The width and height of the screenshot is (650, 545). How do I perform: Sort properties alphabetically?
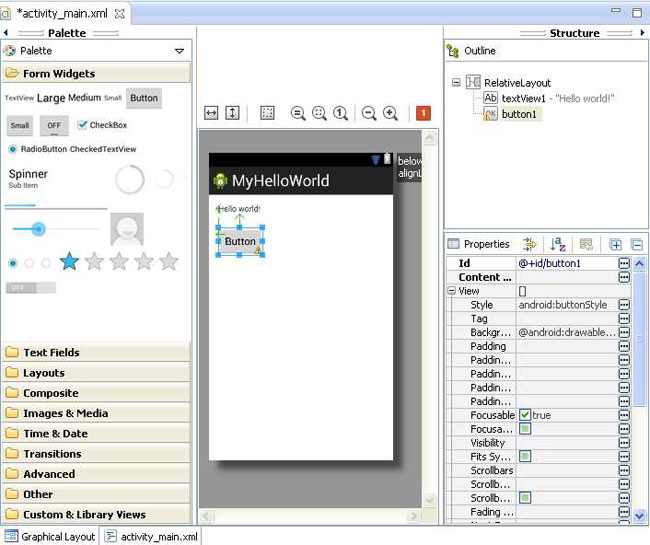tap(559, 244)
